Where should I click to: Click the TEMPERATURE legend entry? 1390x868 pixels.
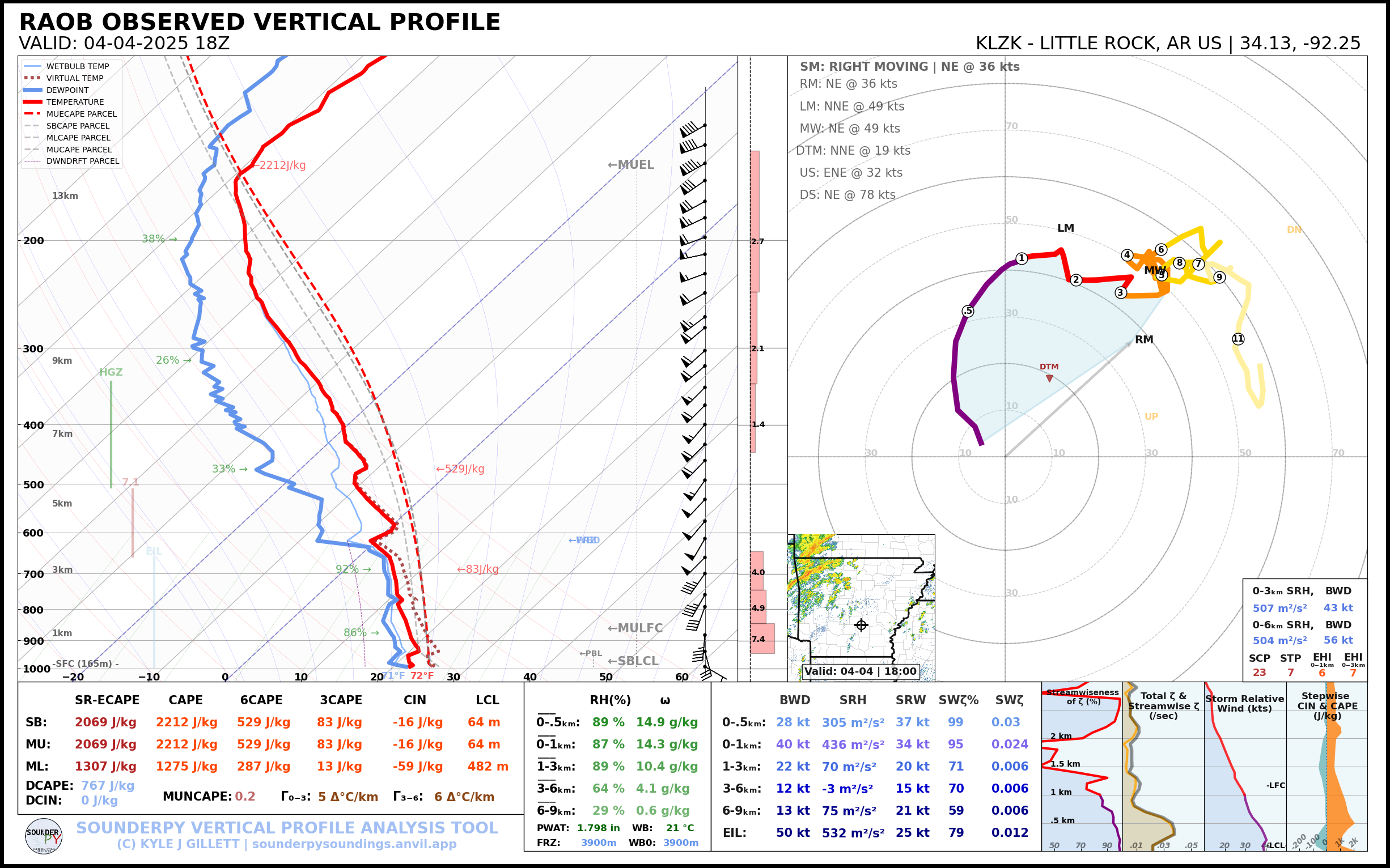click(75, 102)
